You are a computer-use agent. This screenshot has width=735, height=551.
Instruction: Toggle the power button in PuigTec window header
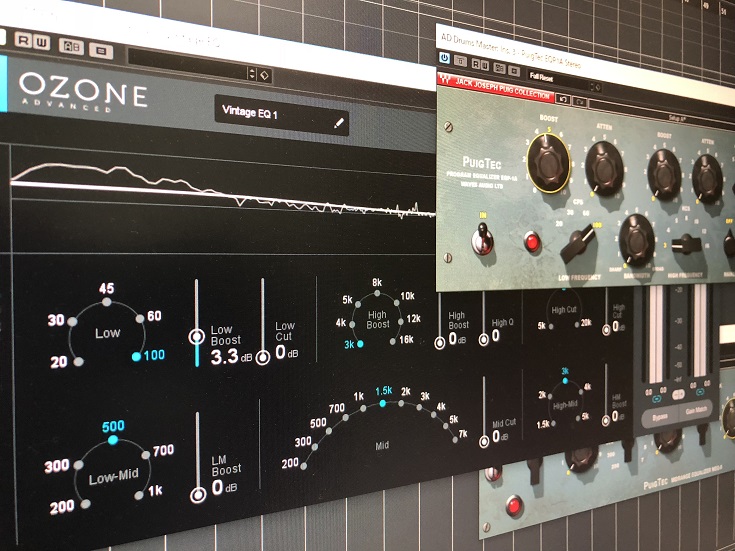click(444, 58)
